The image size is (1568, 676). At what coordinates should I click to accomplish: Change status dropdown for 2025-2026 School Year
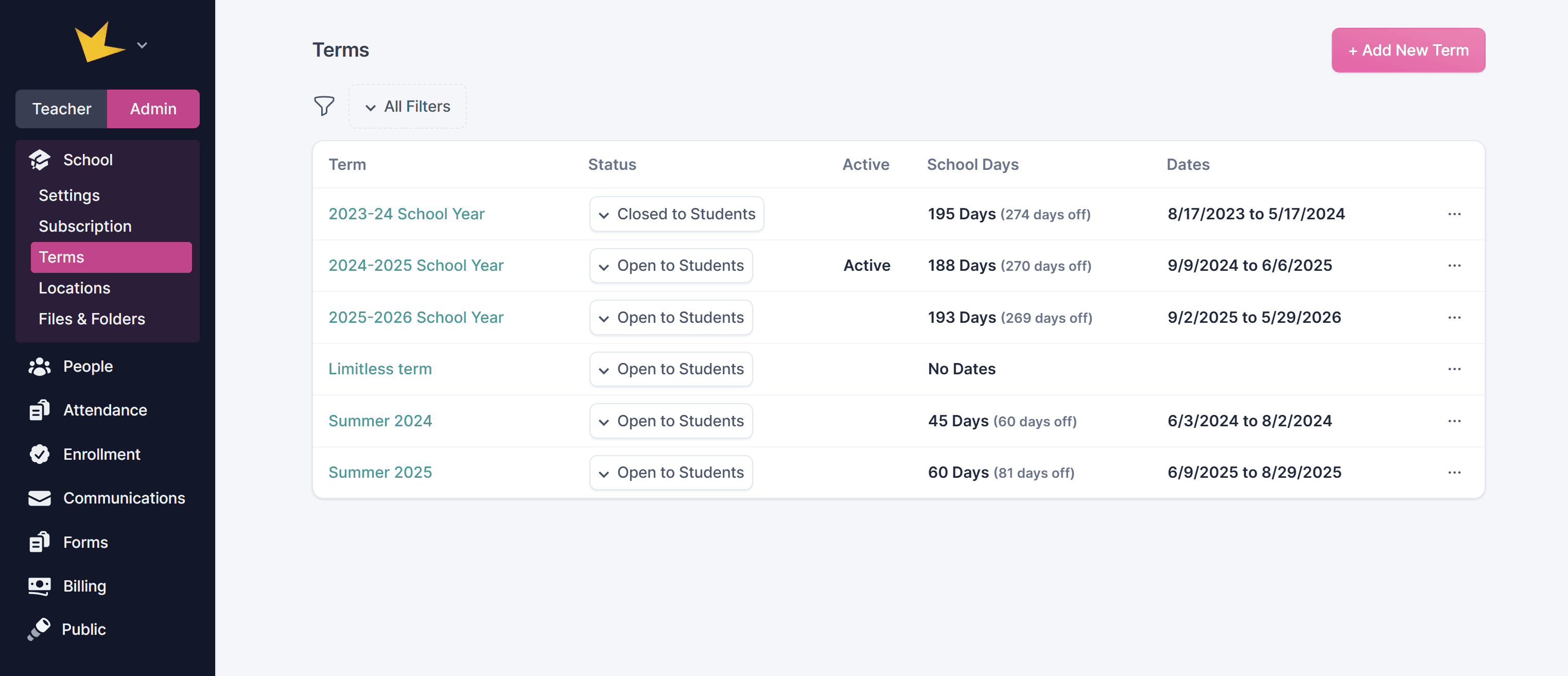(671, 317)
